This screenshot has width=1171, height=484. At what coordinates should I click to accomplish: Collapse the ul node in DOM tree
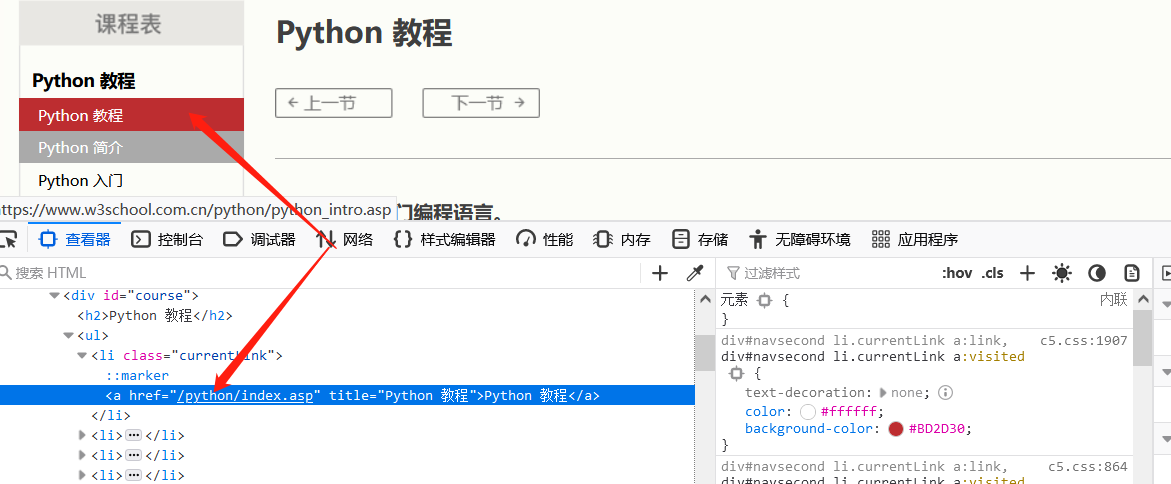click(68, 336)
